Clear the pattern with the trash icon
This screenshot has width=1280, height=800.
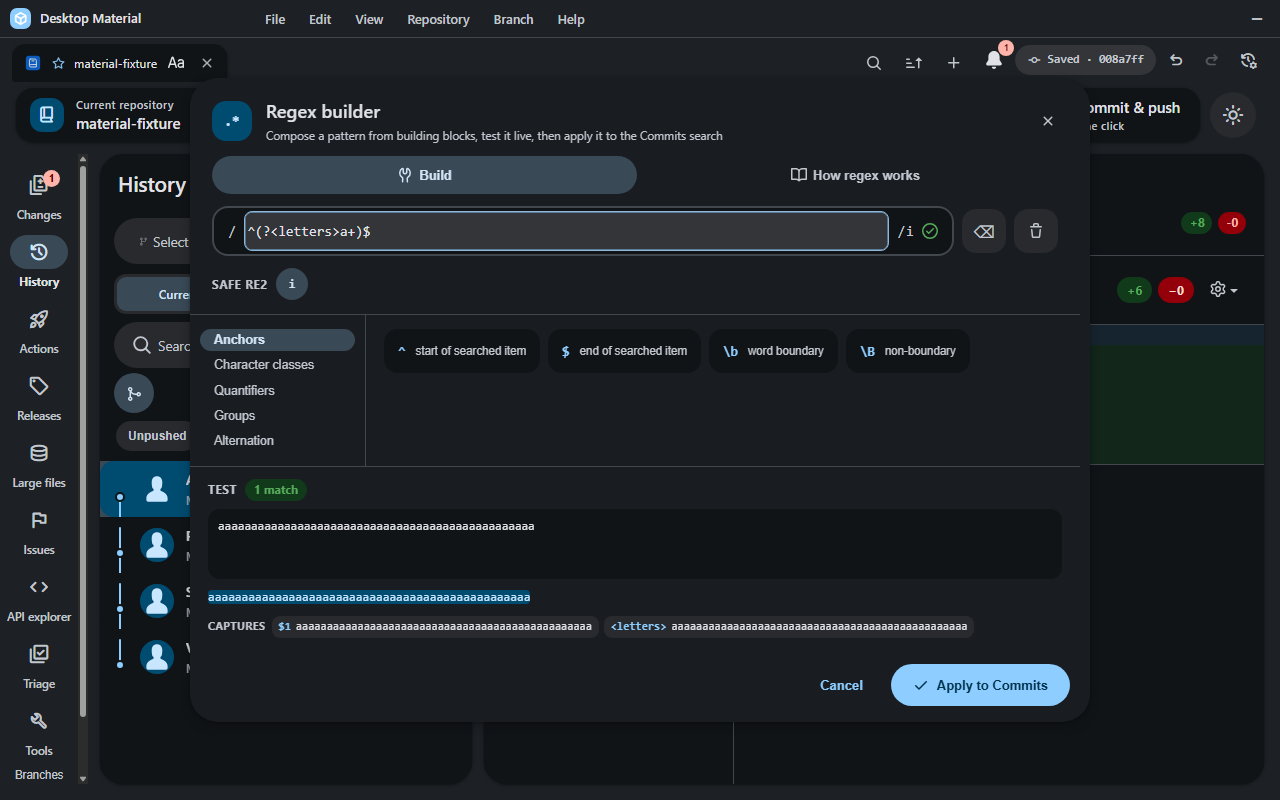click(x=1036, y=231)
